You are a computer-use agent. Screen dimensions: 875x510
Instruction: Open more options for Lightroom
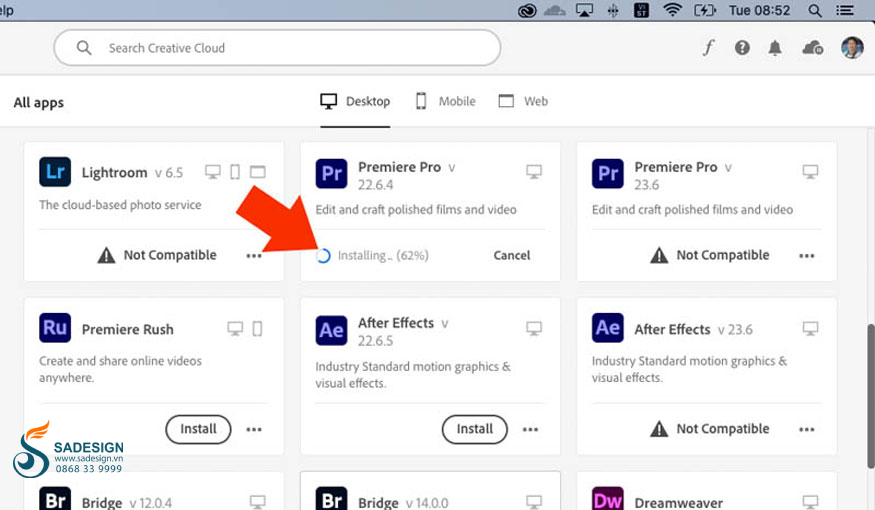point(254,256)
